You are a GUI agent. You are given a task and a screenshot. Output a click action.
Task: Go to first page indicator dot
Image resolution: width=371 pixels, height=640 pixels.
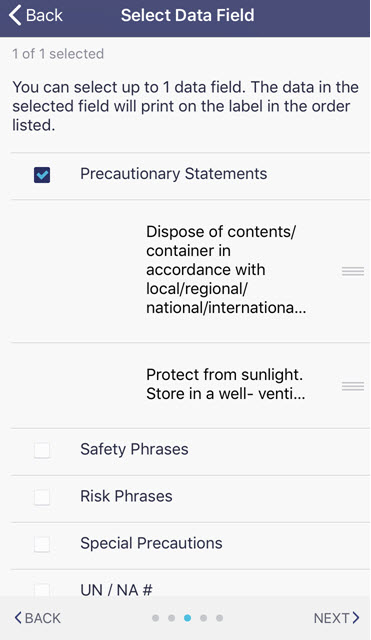tap(156, 618)
